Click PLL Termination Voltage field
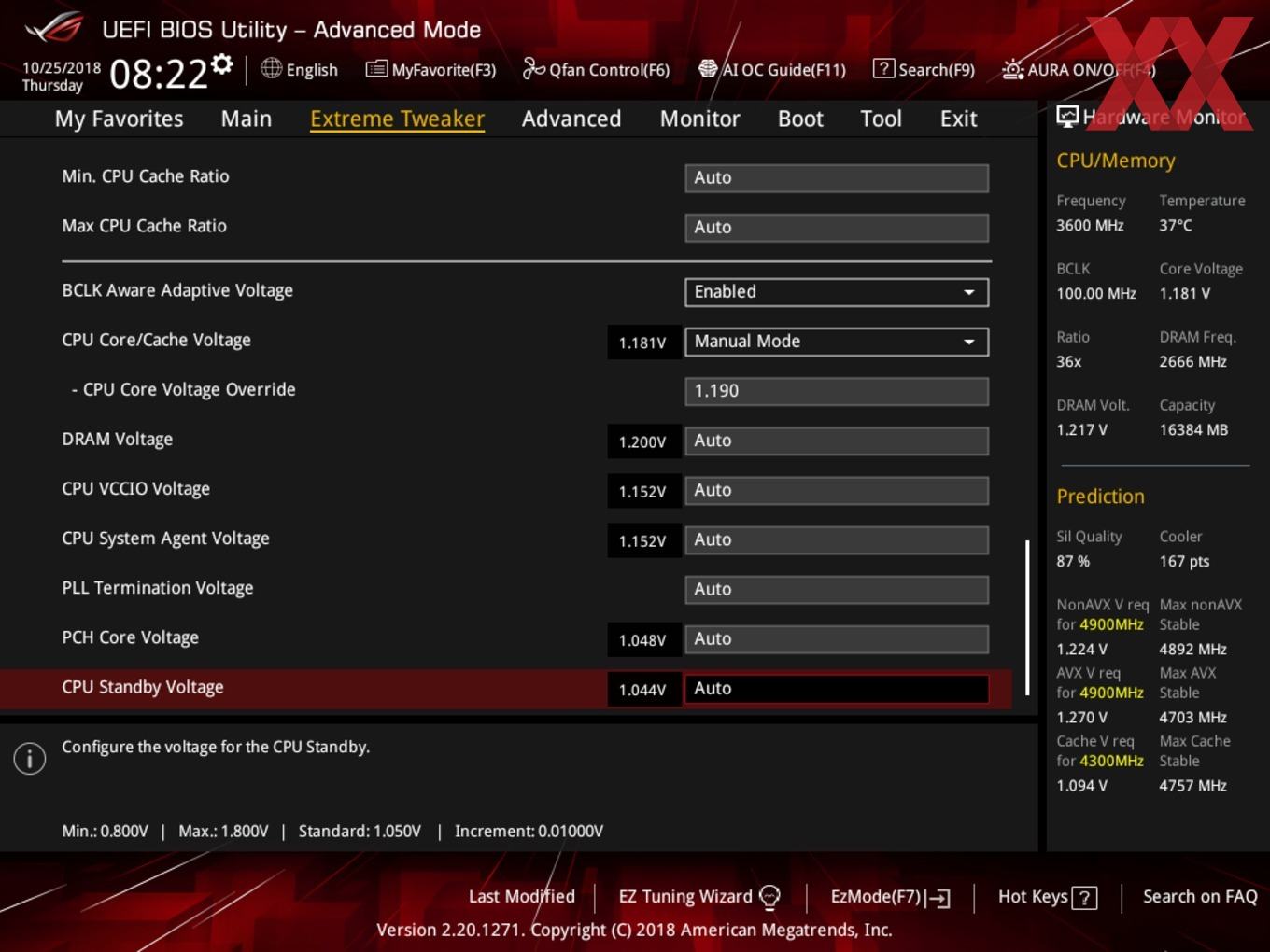Screen dimensions: 1270x952 (837, 589)
